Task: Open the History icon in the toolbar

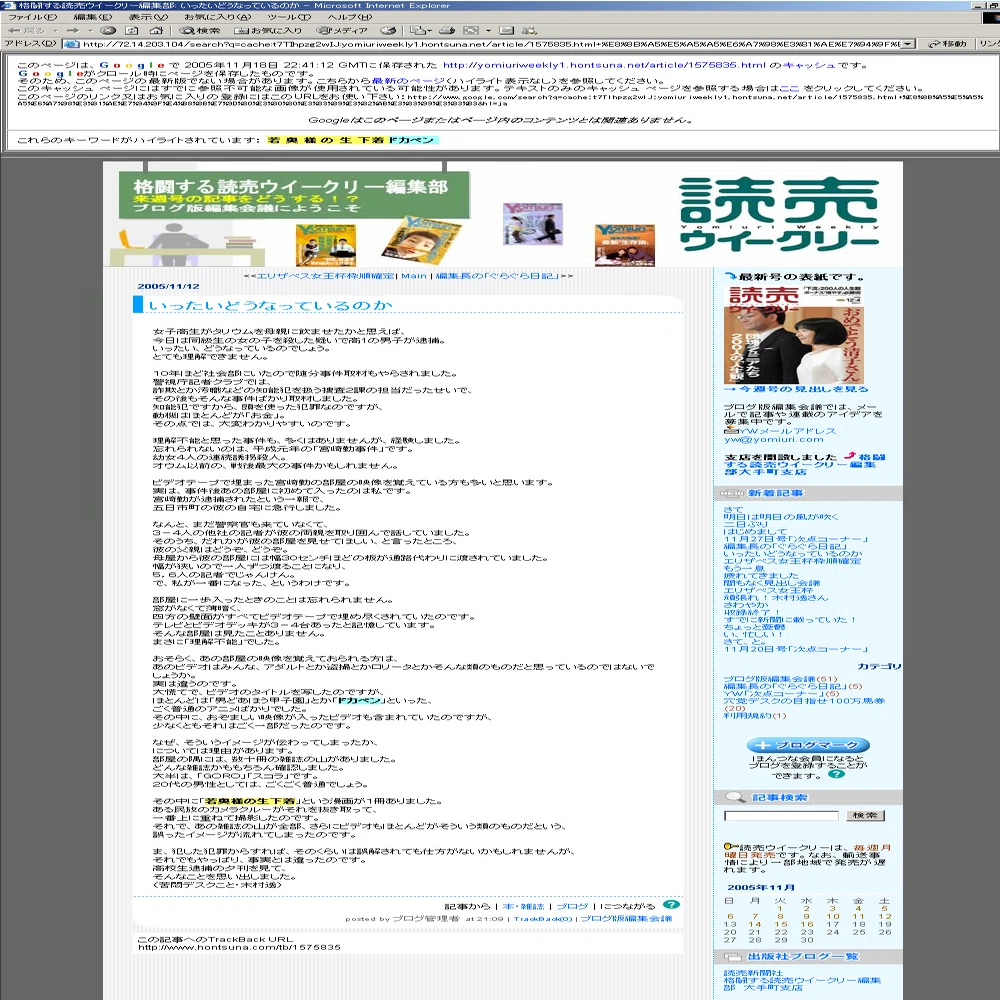Action: click(x=387, y=30)
